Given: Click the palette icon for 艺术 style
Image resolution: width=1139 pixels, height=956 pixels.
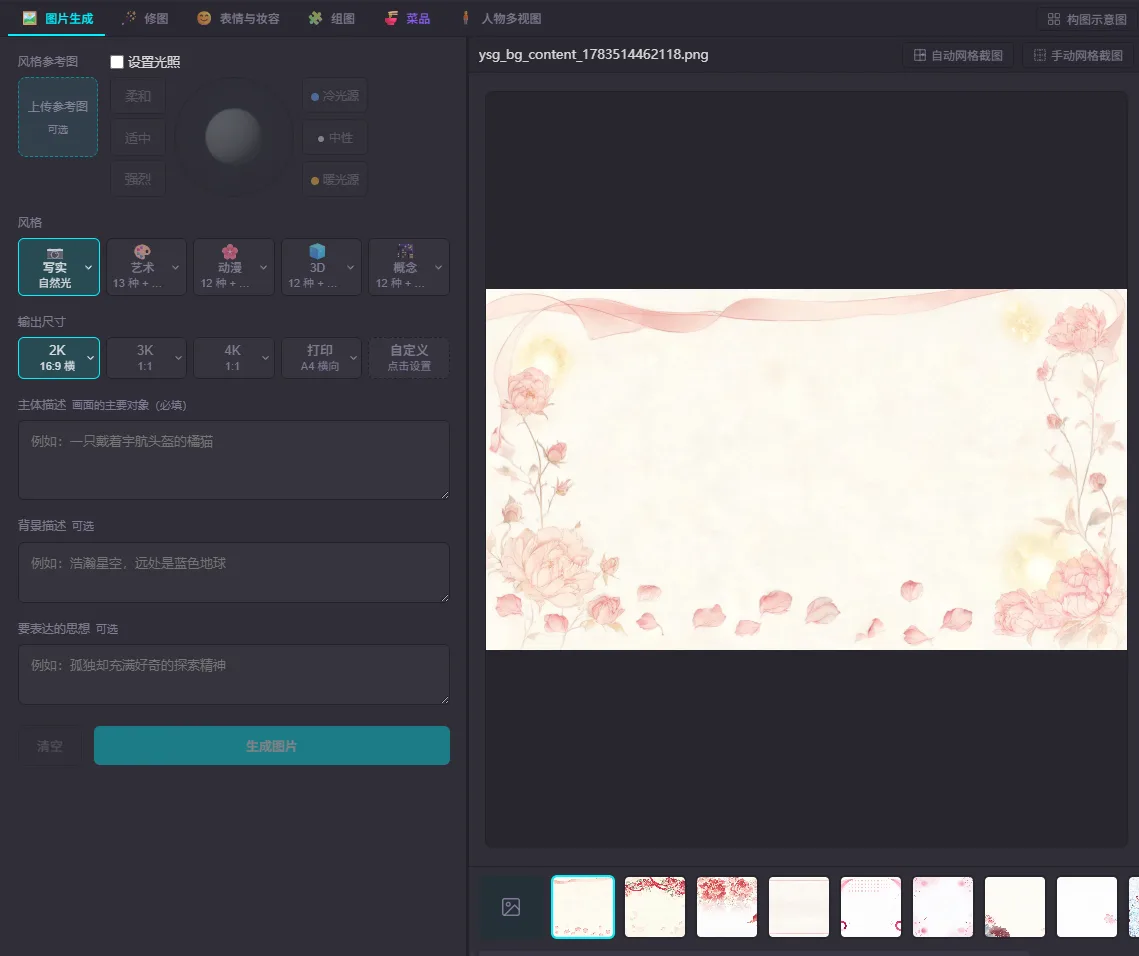Looking at the screenshot, I should click(142, 252).
